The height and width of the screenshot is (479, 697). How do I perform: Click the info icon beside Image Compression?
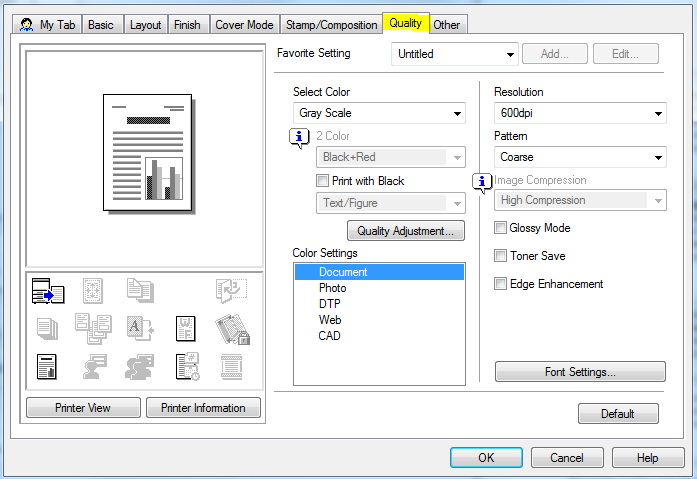click(x=482, y=181)
